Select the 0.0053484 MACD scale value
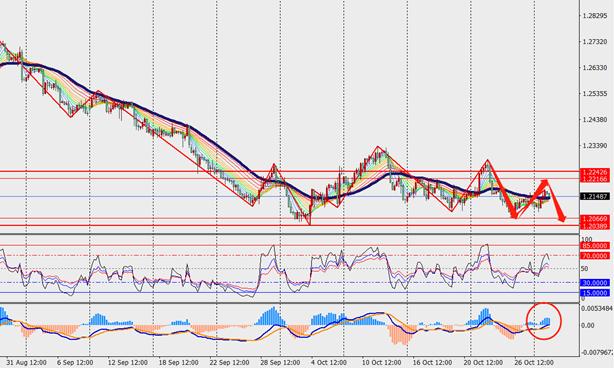614x368 pixels. 597,308
